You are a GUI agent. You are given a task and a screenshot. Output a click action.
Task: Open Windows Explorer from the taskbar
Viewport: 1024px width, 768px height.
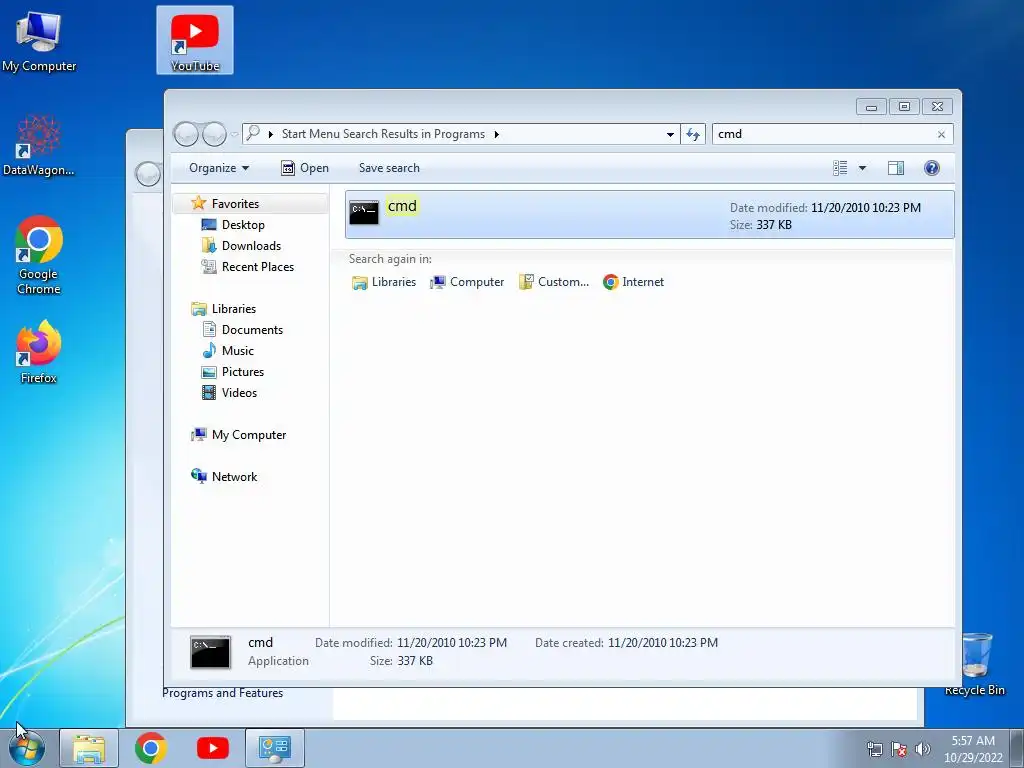point(89,748)
